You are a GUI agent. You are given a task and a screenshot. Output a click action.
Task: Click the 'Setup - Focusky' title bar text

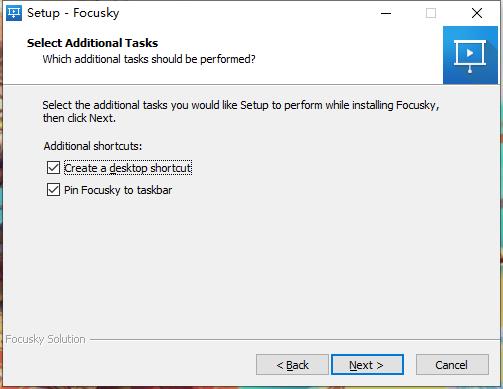73,13
